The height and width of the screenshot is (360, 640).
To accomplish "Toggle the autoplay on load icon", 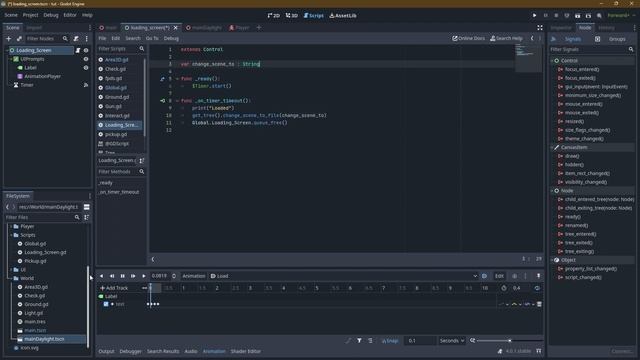I will (484, 276).
